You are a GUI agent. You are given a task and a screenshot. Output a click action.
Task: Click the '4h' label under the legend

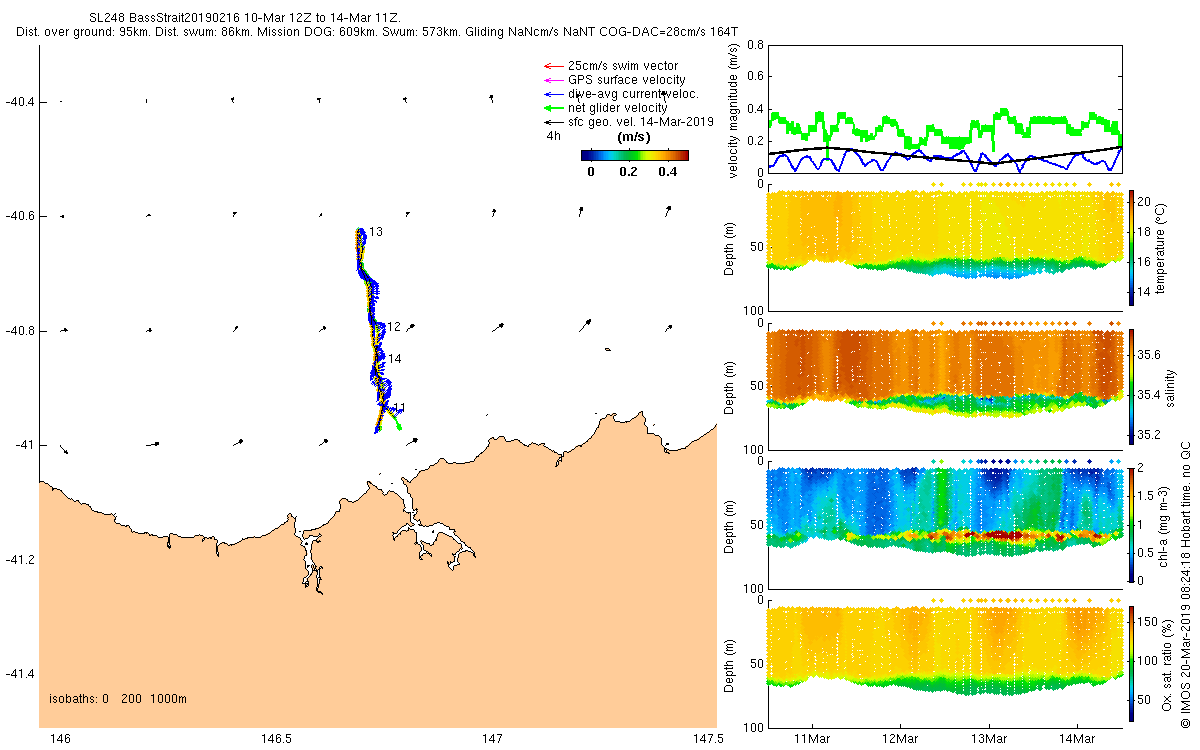(x=552, y=136)
